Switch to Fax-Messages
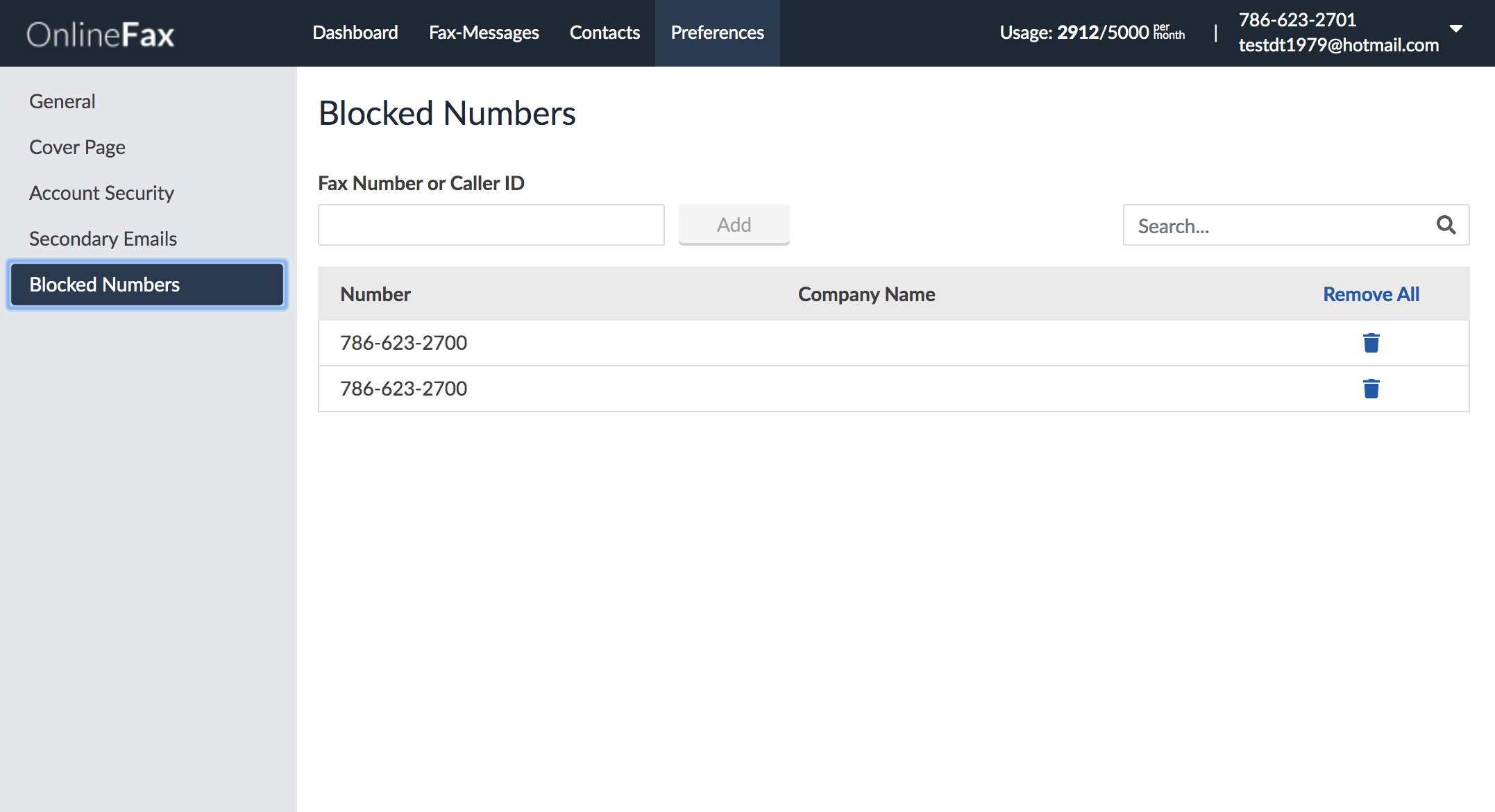This screenshot has height=812, width=1495. [484, 33]
